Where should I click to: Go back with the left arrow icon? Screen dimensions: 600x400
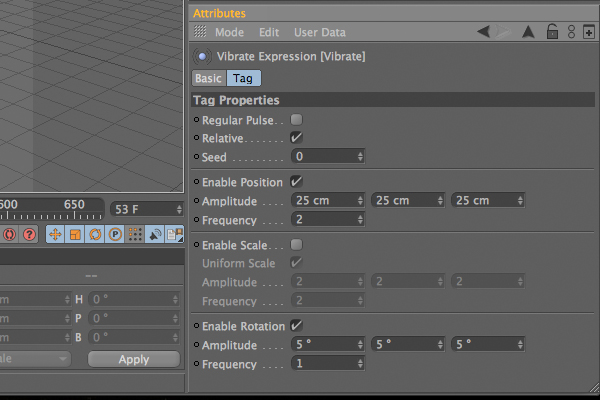coord(484,31)
